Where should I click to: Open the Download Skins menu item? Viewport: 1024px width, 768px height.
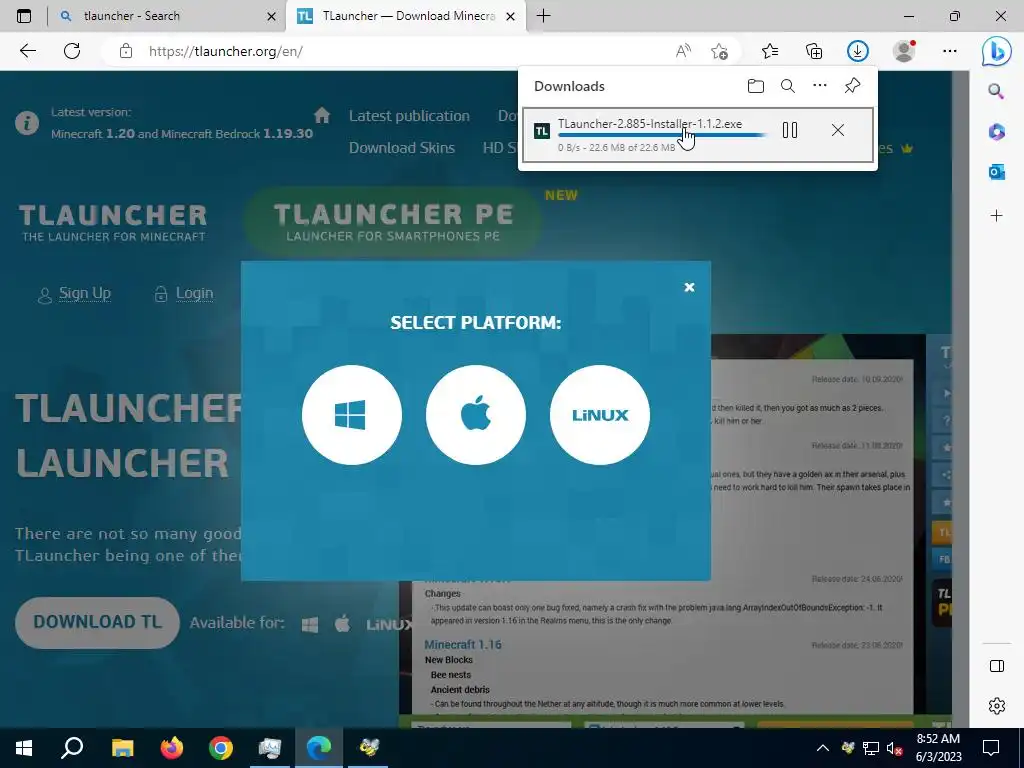point(402,148)
